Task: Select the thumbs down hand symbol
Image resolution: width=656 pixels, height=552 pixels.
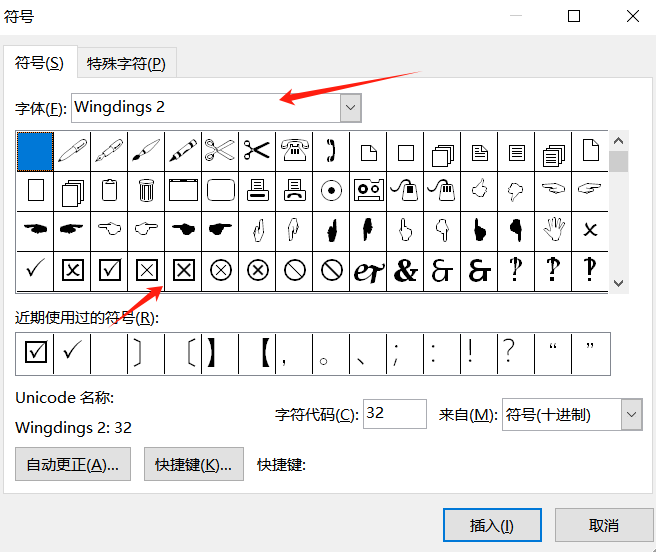Action: (x=516, y=191)
